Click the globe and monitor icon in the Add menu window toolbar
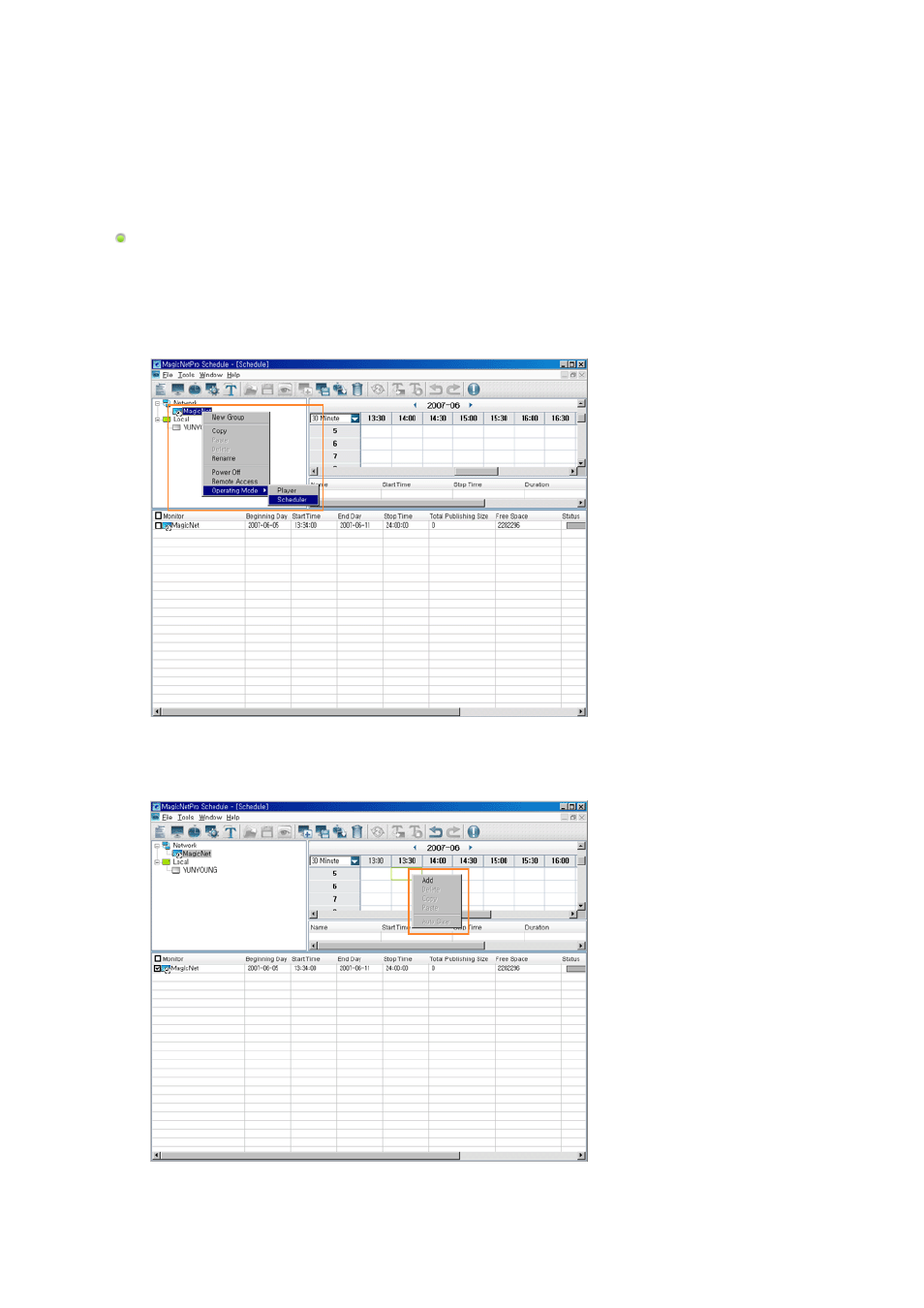 point(340,832)
